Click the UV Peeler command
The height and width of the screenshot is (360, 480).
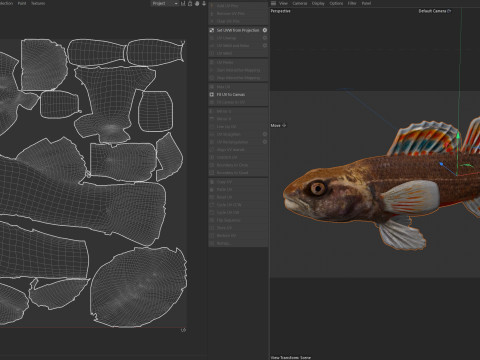point(238,62)
